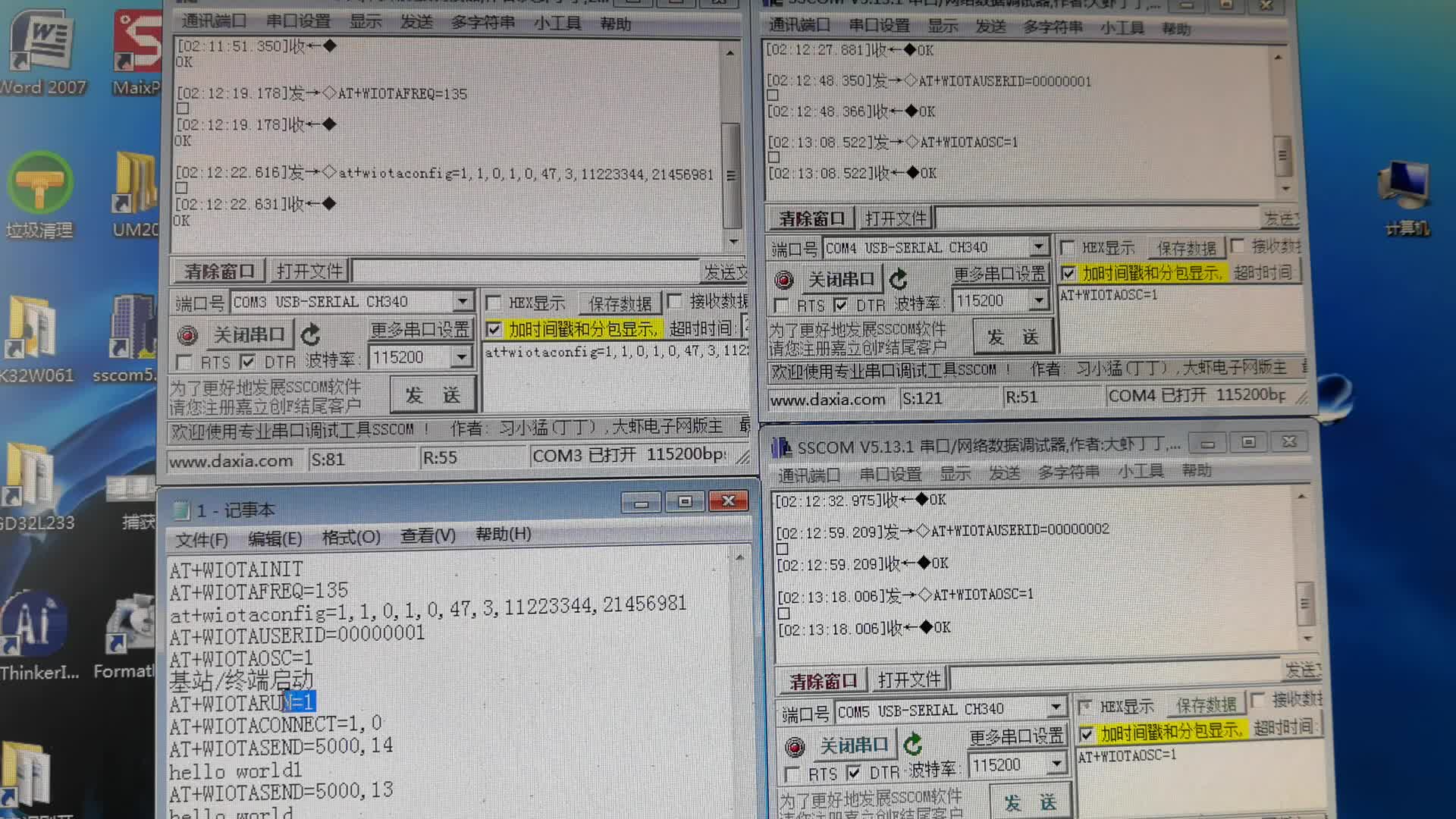Click www.daxia.com link in COM3 status bar

point(231,460)
